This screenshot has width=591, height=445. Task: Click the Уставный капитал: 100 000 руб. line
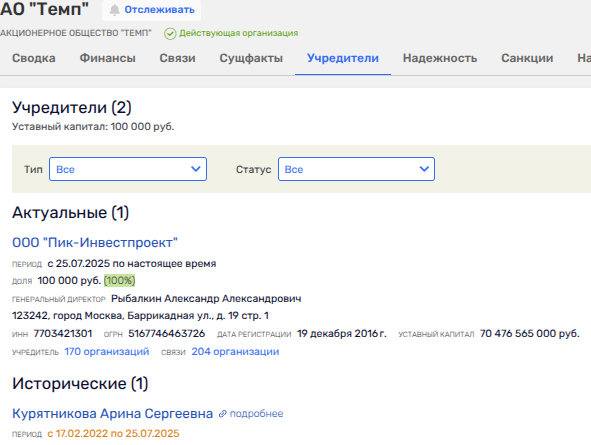[93, 127]
